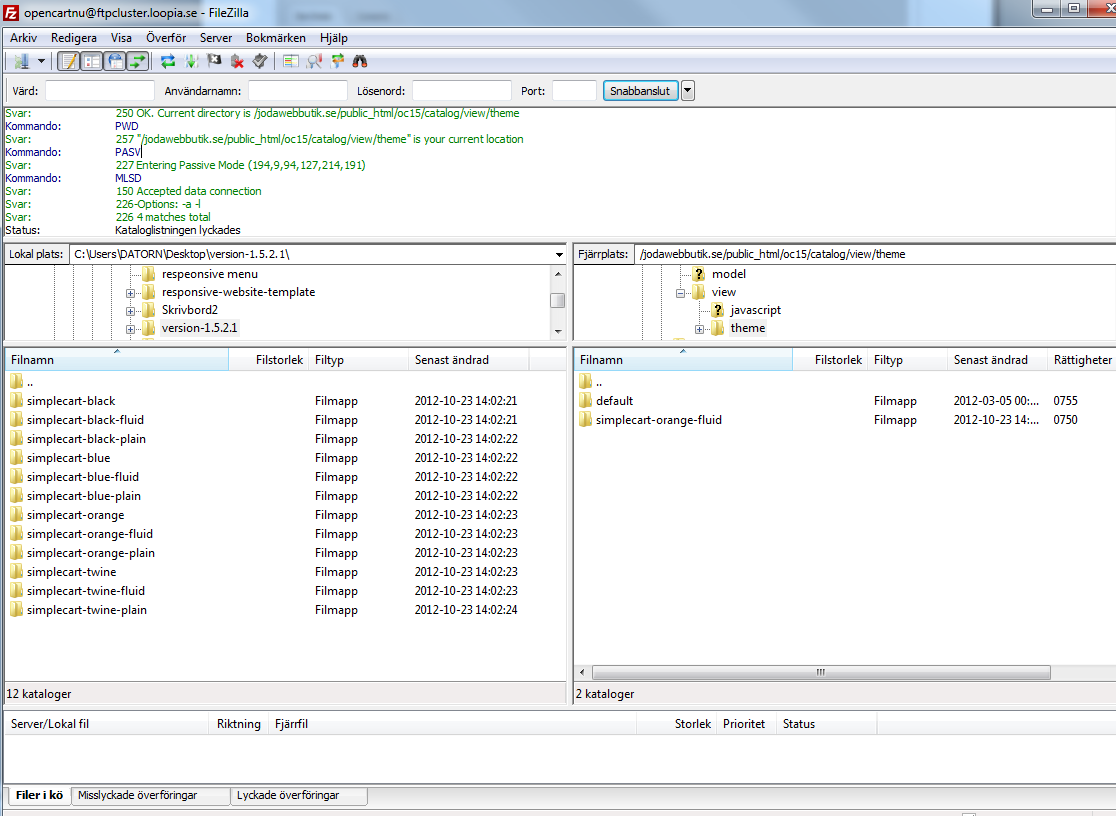Collapse the remote view tree node

tap(680, 293)
